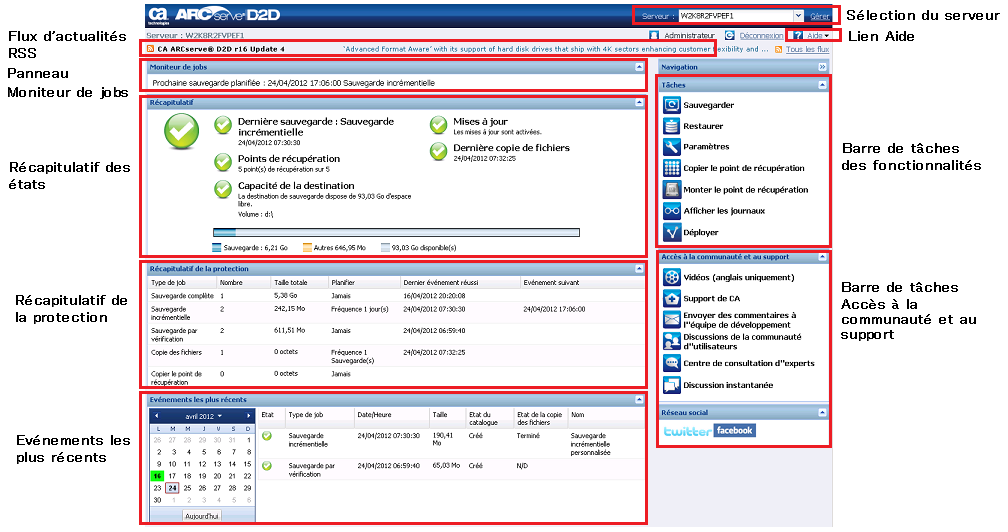The image size is (1008, 532).
Task: Click the Restaurer task icon
Action: point(672,126)
